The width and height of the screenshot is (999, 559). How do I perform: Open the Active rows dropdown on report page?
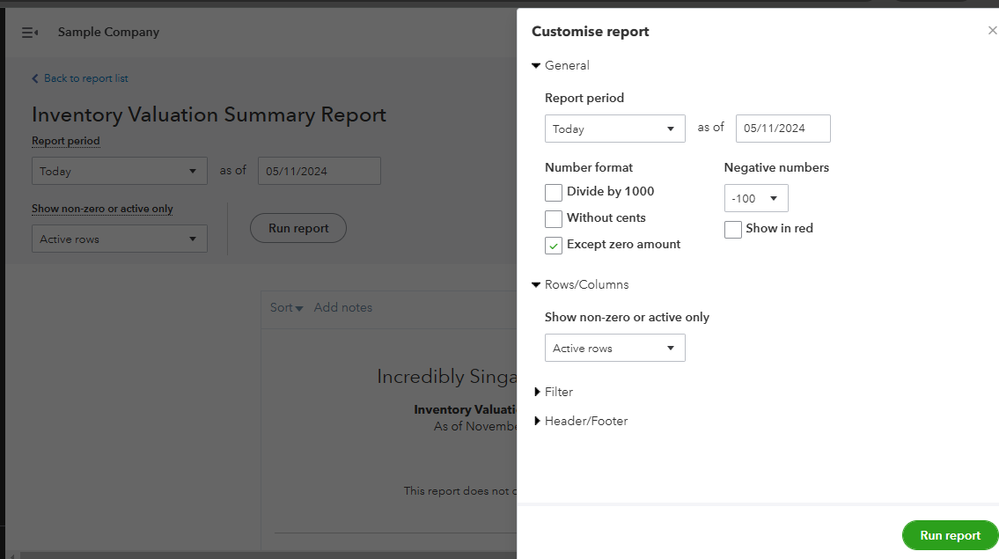click(119, 239)
